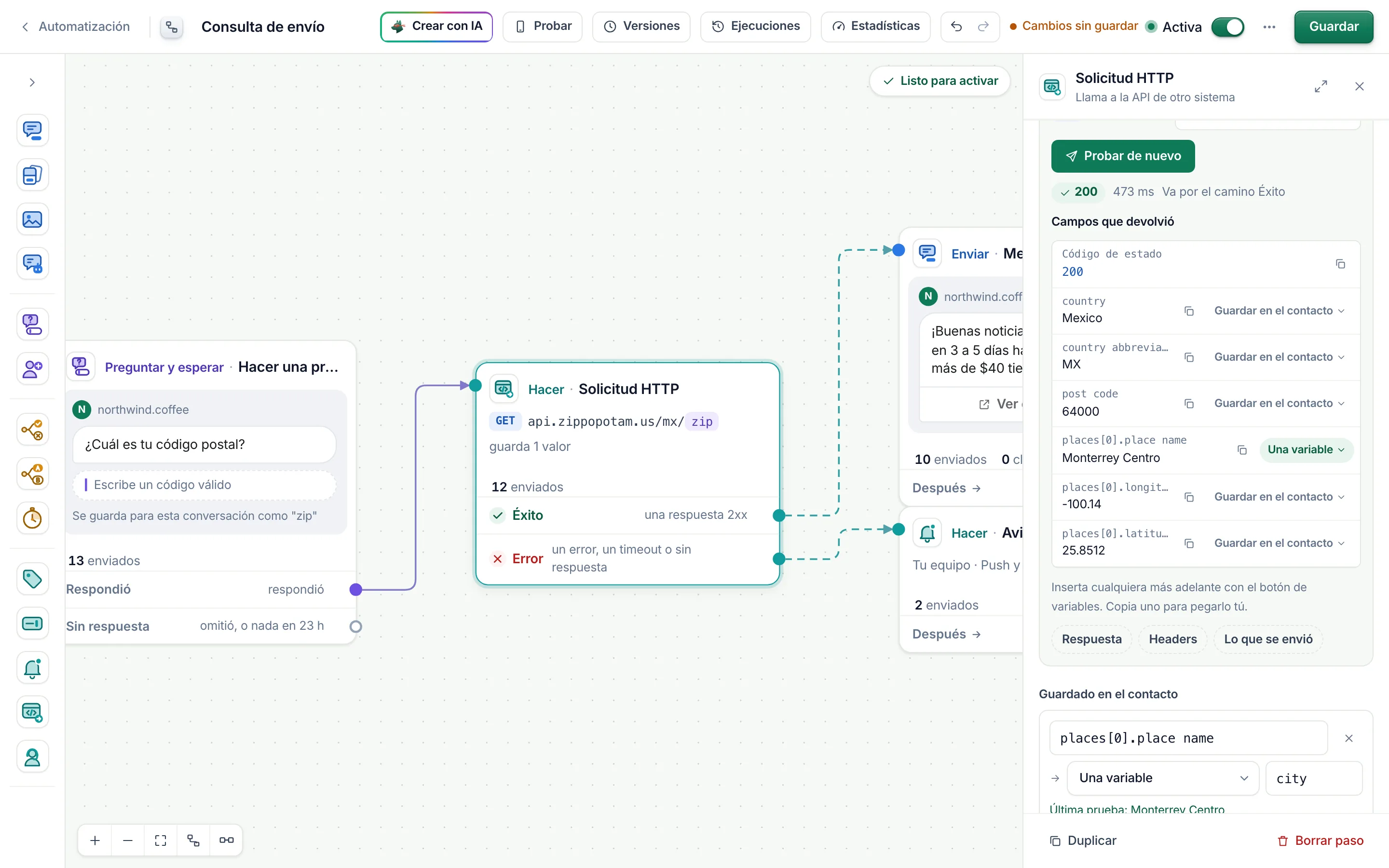Click the Guardar button

(x=1334, y=27)
